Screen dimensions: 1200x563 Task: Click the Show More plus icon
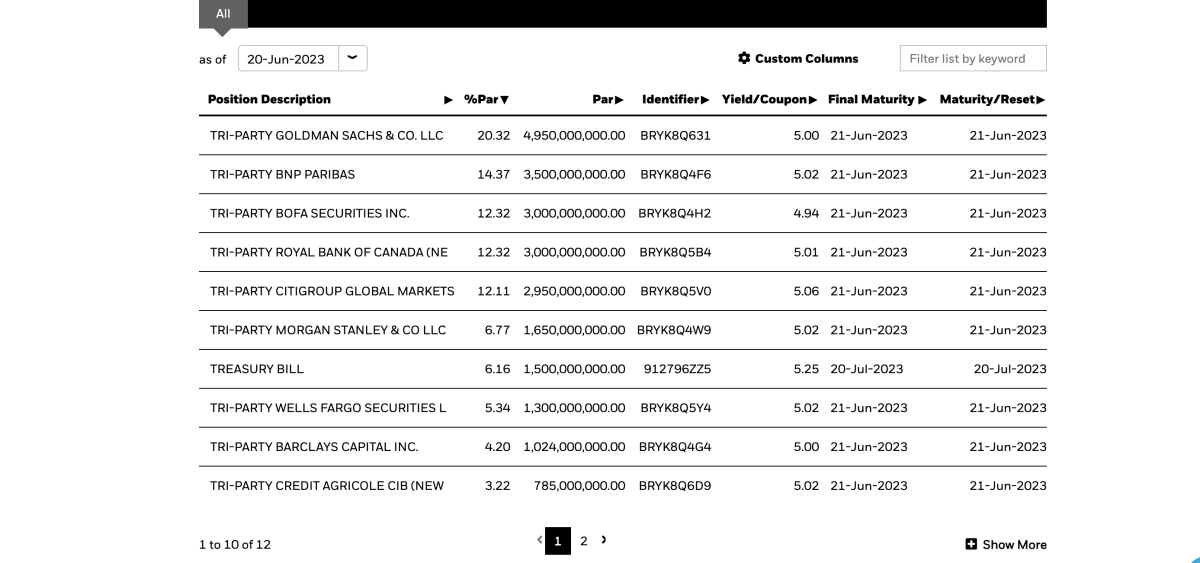[971, 544]
